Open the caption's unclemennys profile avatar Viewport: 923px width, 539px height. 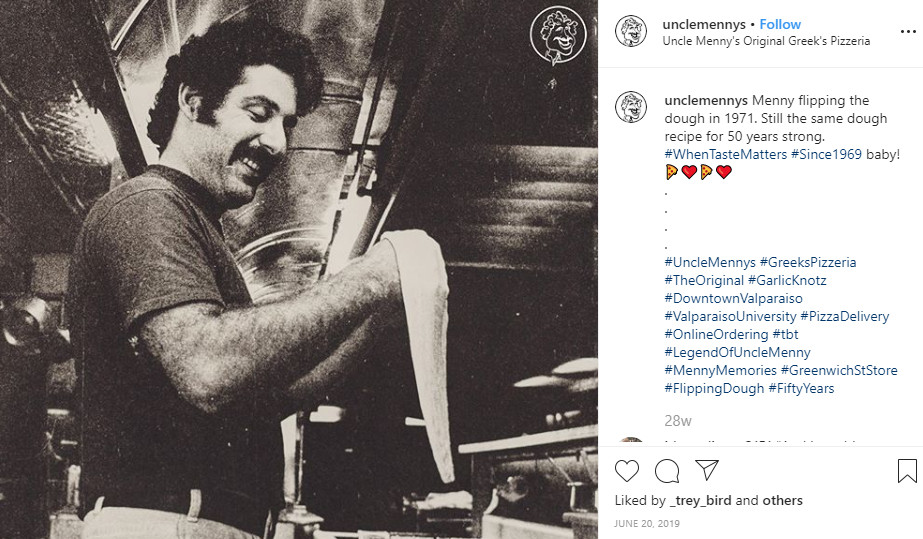630,107
